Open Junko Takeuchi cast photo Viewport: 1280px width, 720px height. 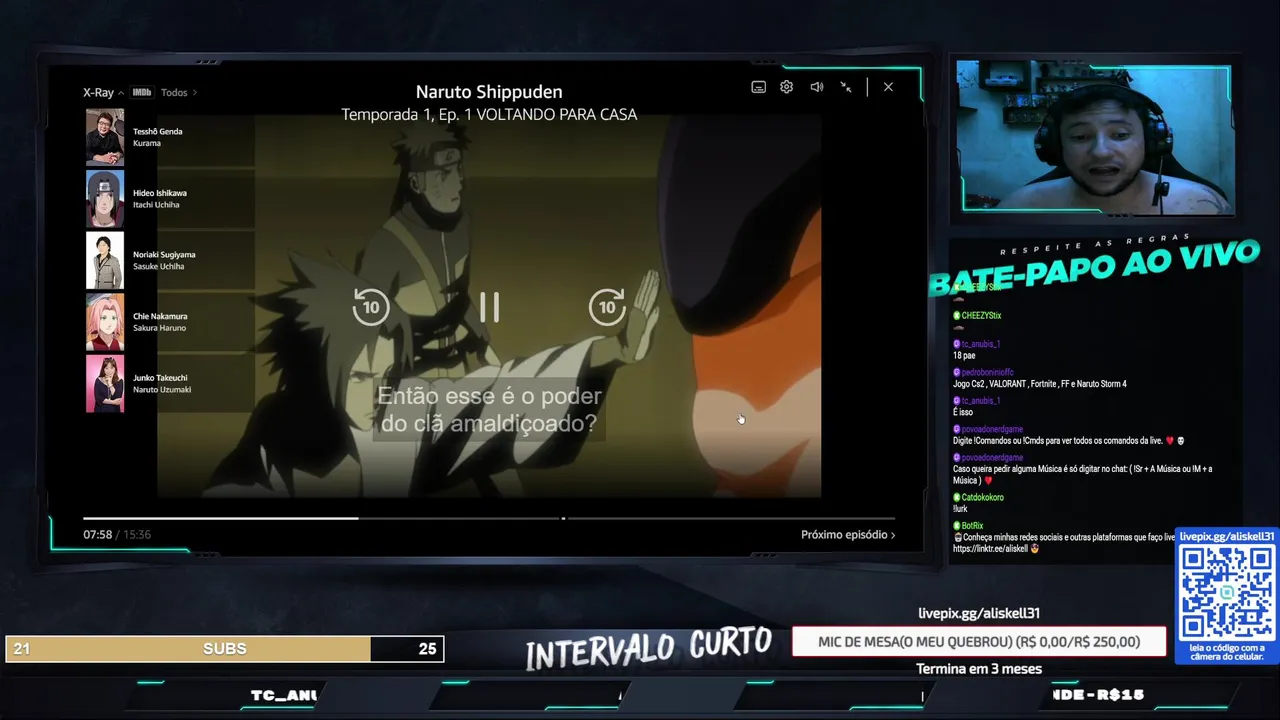pyautogui.click(x=105, y=384)
